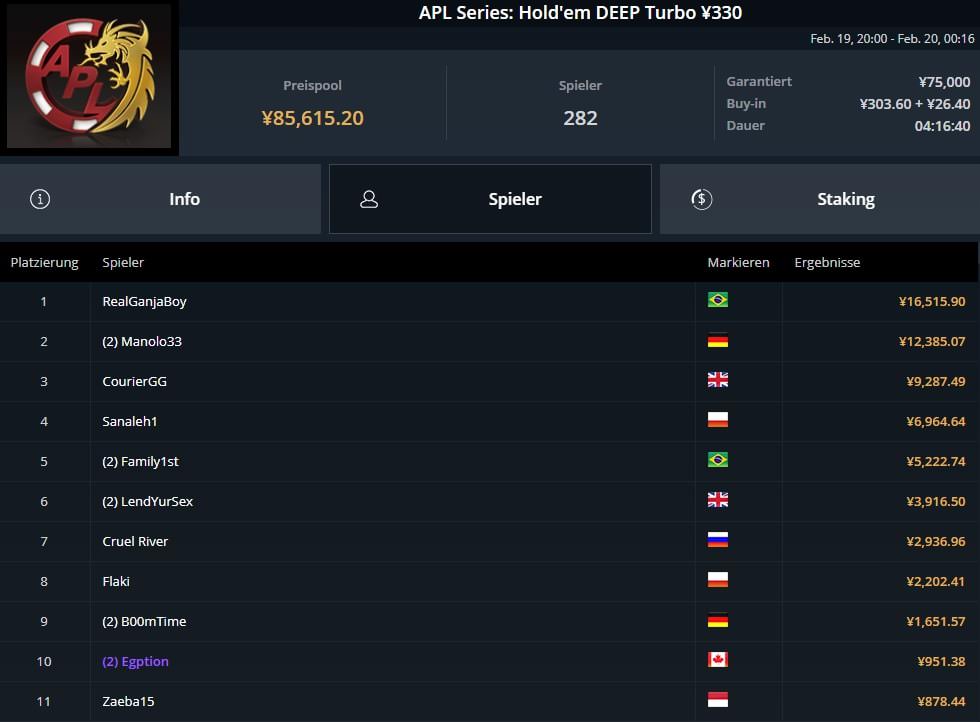Sort by Platzierung column header
This screenshot has height=722, width=980.
[x=44, y=262]
